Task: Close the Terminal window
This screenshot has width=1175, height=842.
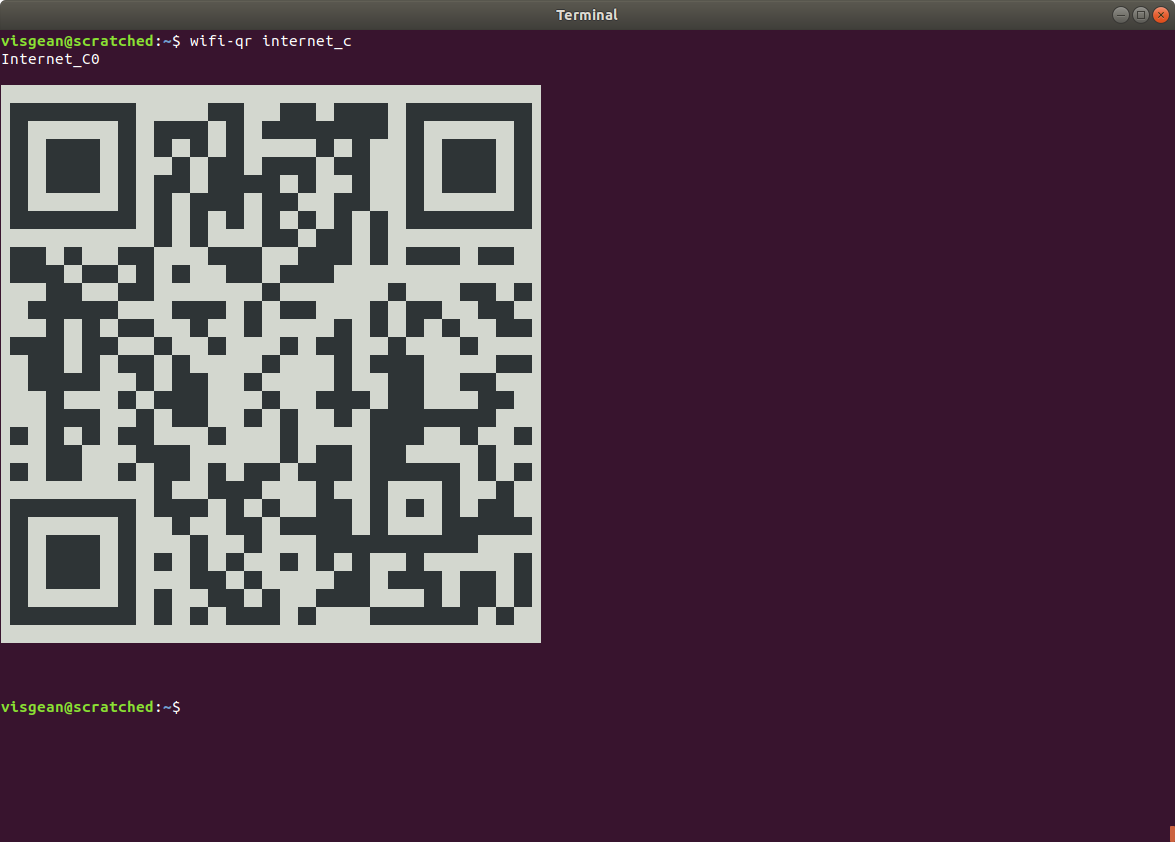Action: [1161, 15]
